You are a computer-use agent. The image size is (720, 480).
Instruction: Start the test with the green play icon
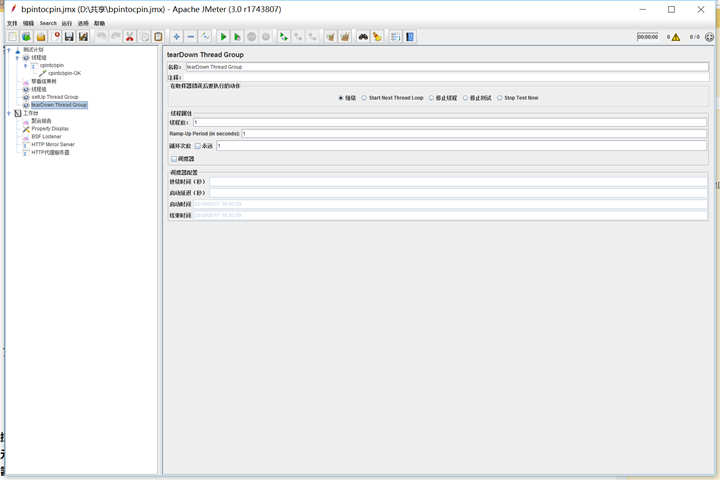[223, 37]
